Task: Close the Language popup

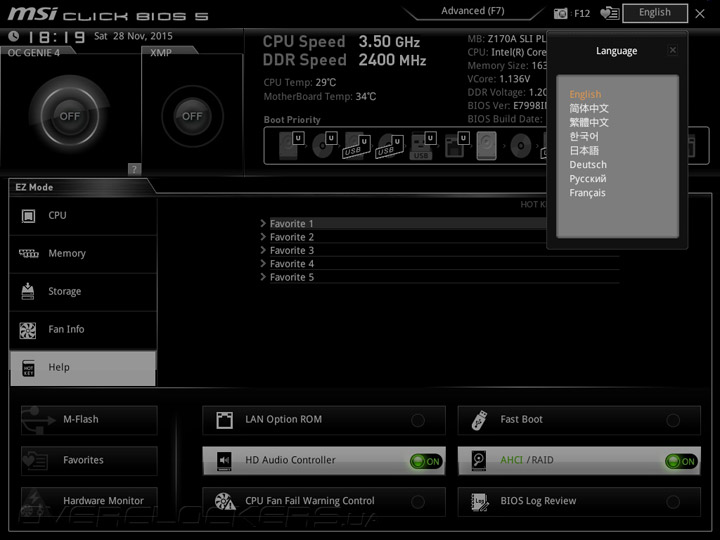Action: 673,50
